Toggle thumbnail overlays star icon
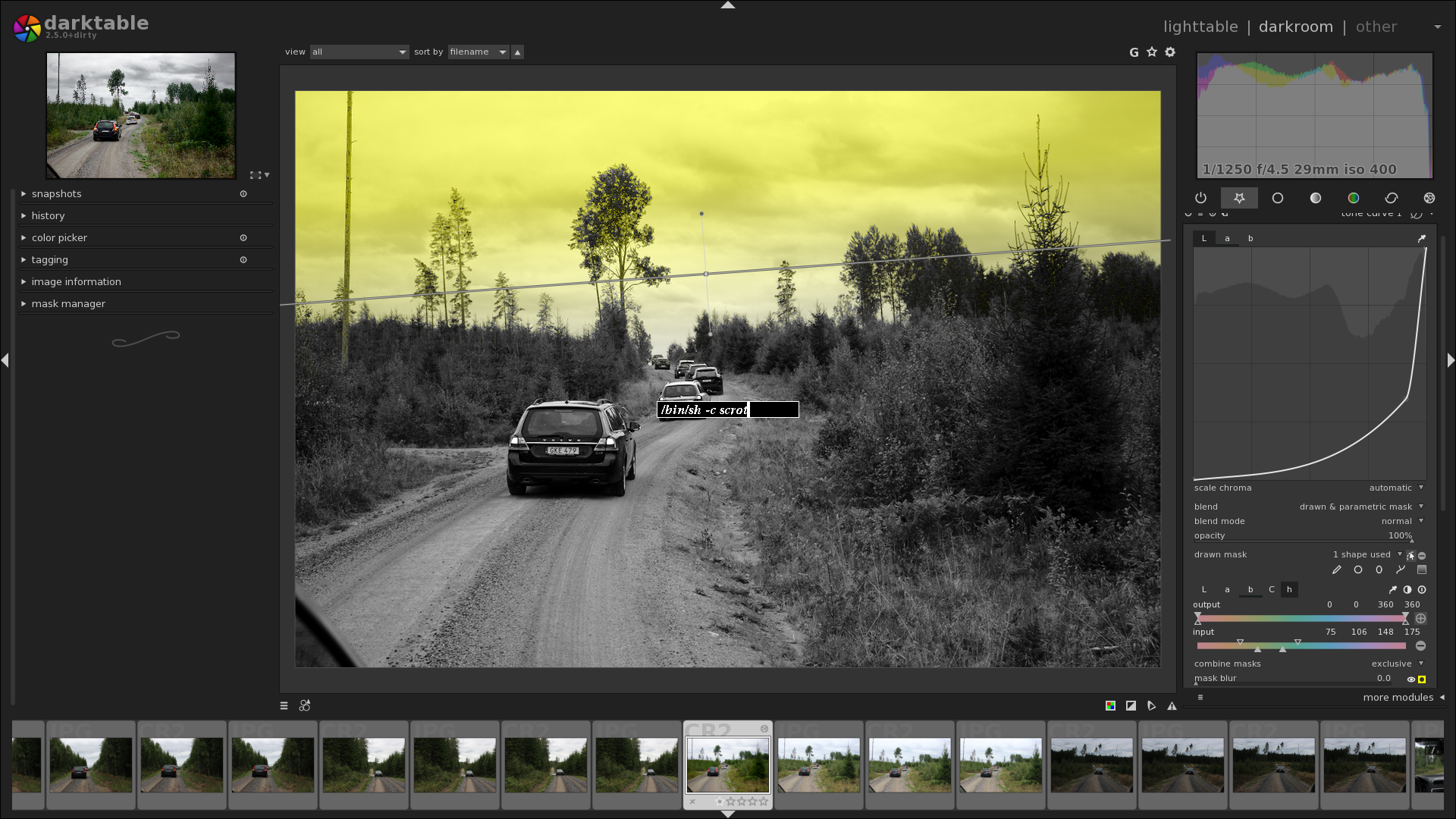This screenshot has width=1456, height=819. 1152,52
